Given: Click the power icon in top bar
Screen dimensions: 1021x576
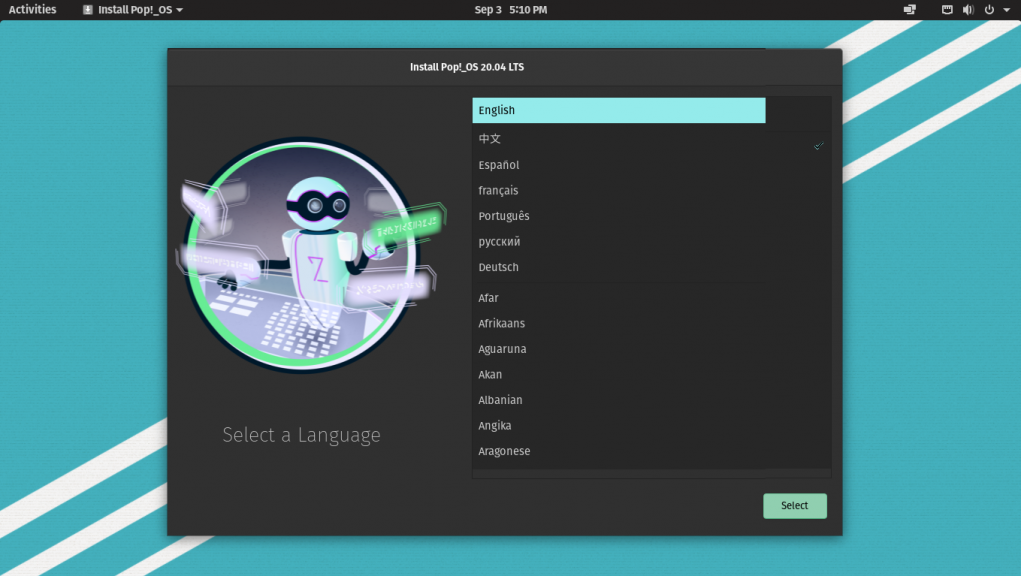Looking at the screenshot, I should (989, 10).
